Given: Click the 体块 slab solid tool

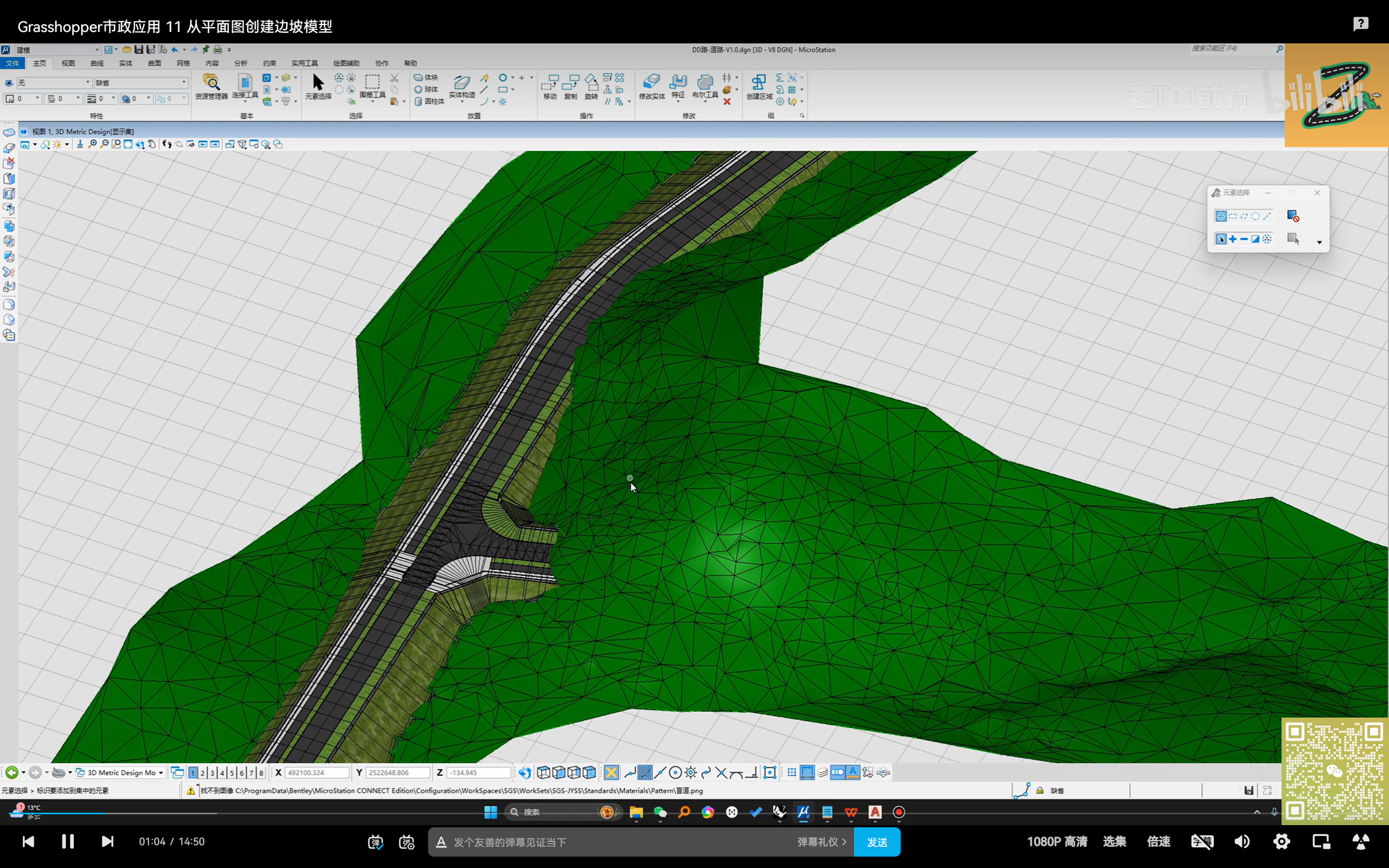Looking at the screenshot, I should pos(426,78).
